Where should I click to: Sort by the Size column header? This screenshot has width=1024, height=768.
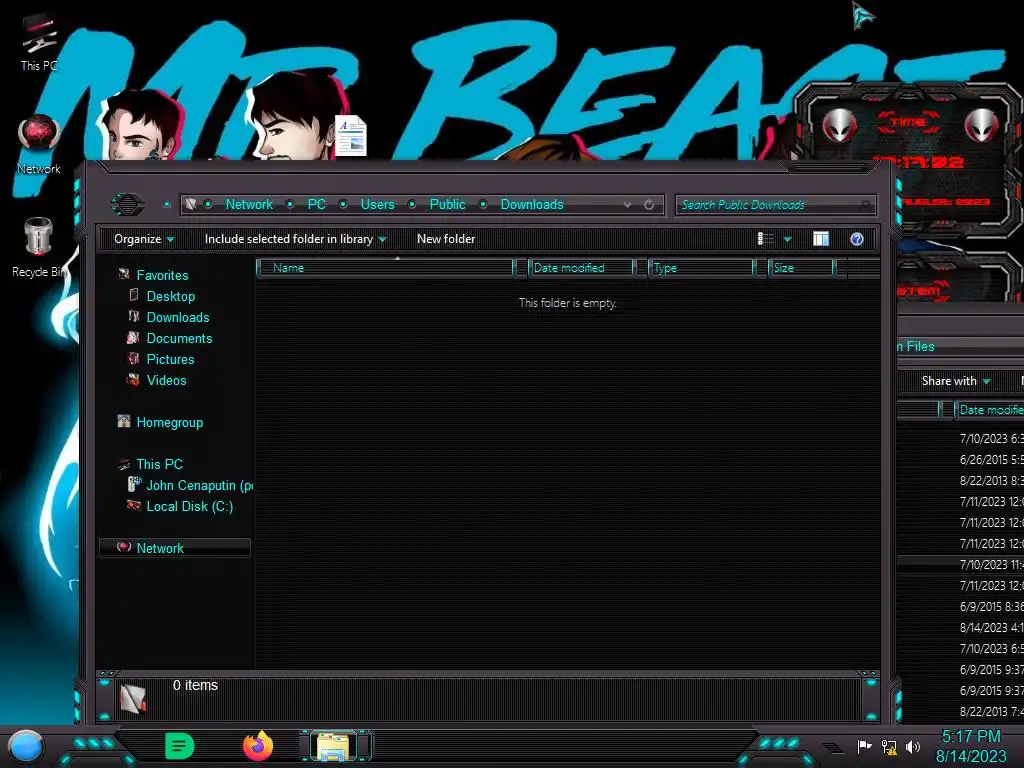coord(801,268)
